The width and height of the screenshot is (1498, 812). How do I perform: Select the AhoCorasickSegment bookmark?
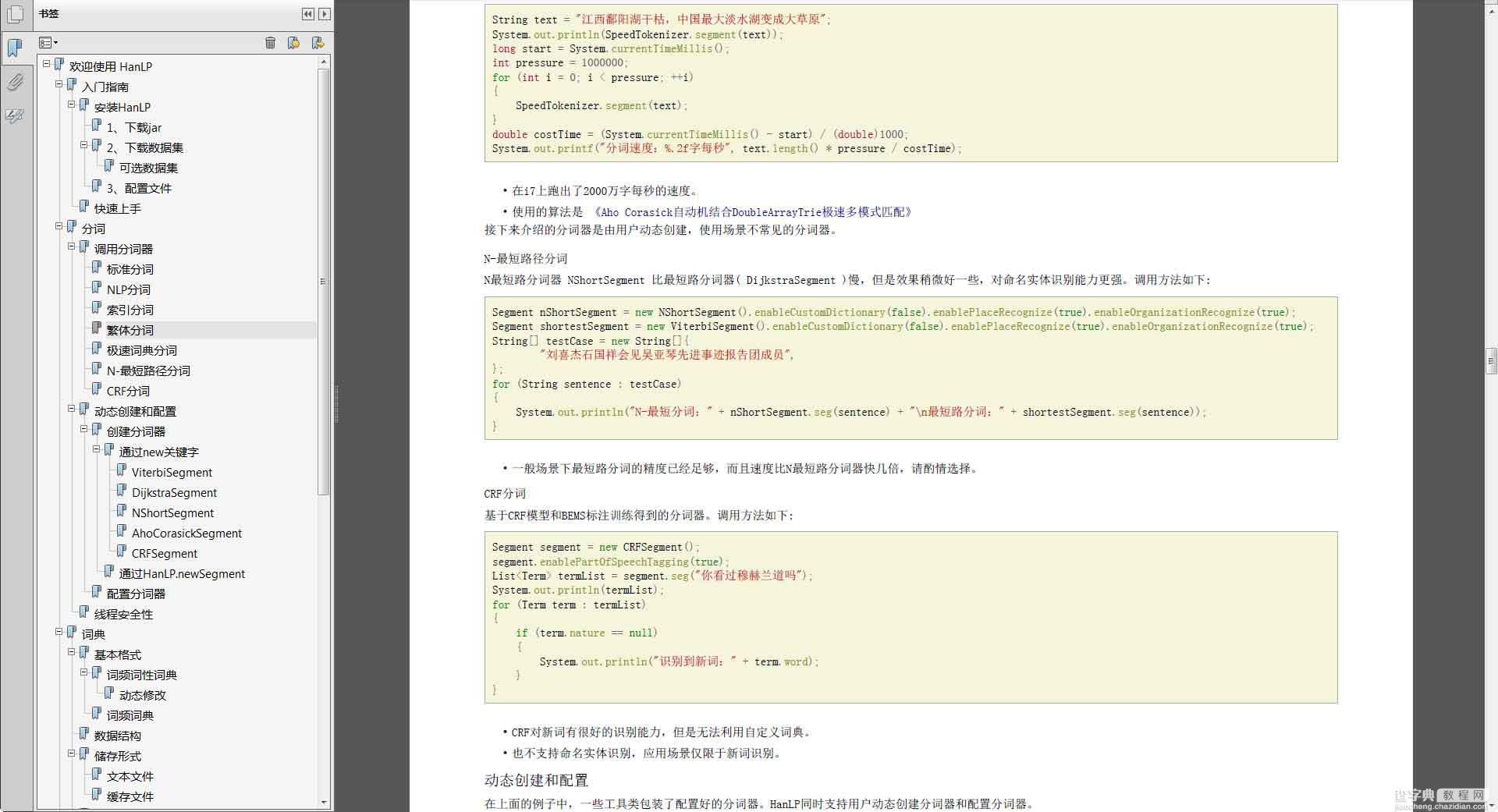pos(186,533)
